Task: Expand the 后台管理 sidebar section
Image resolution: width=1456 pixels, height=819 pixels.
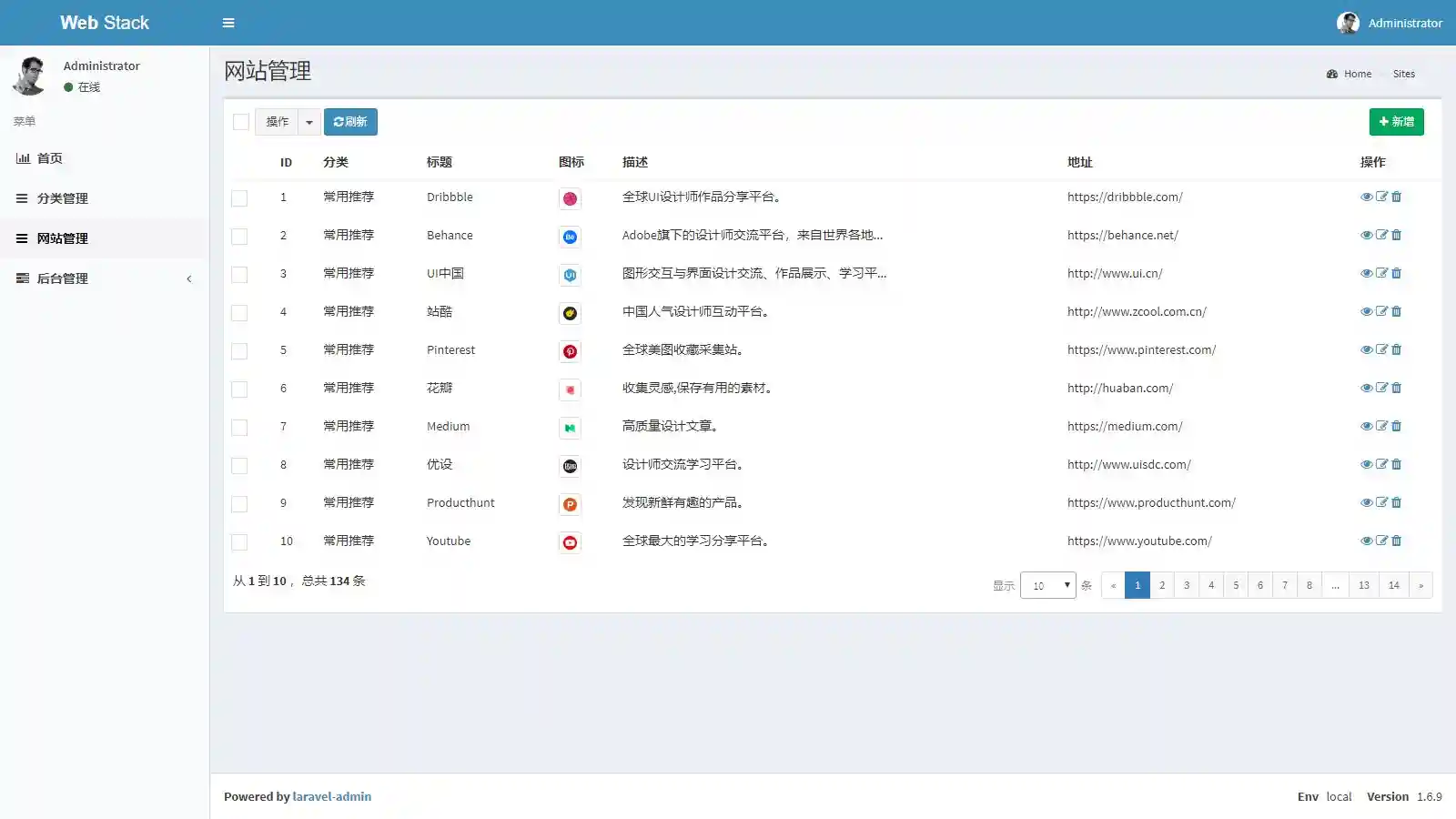Action: [x=63, y=278]
